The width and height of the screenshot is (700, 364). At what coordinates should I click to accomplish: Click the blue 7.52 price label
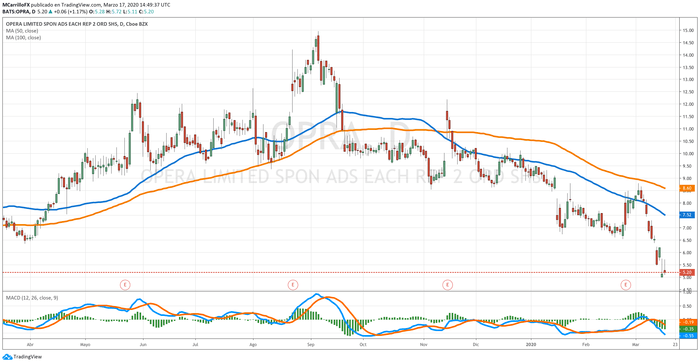point(687,215)
